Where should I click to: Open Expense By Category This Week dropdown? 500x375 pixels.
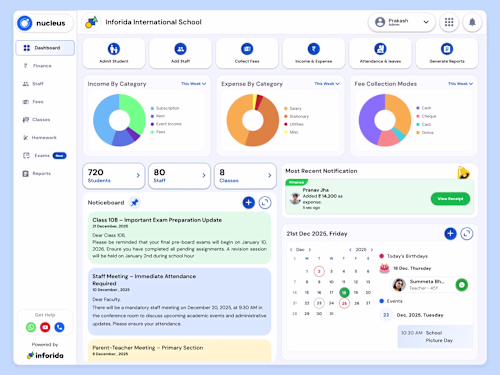[x=327, y=84]
